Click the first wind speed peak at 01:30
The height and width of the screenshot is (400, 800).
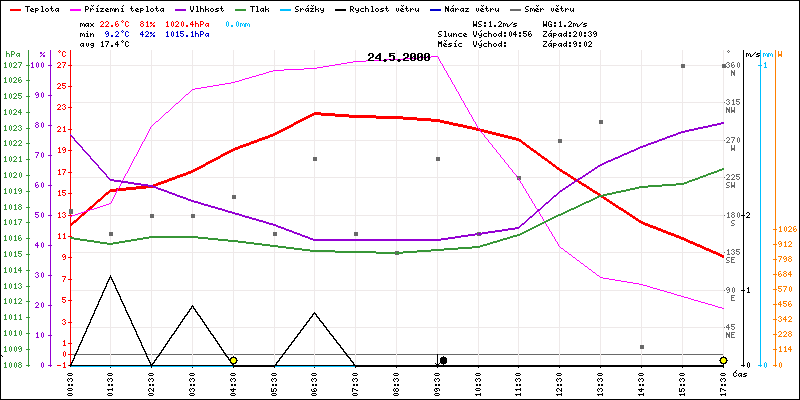(111, 277)
